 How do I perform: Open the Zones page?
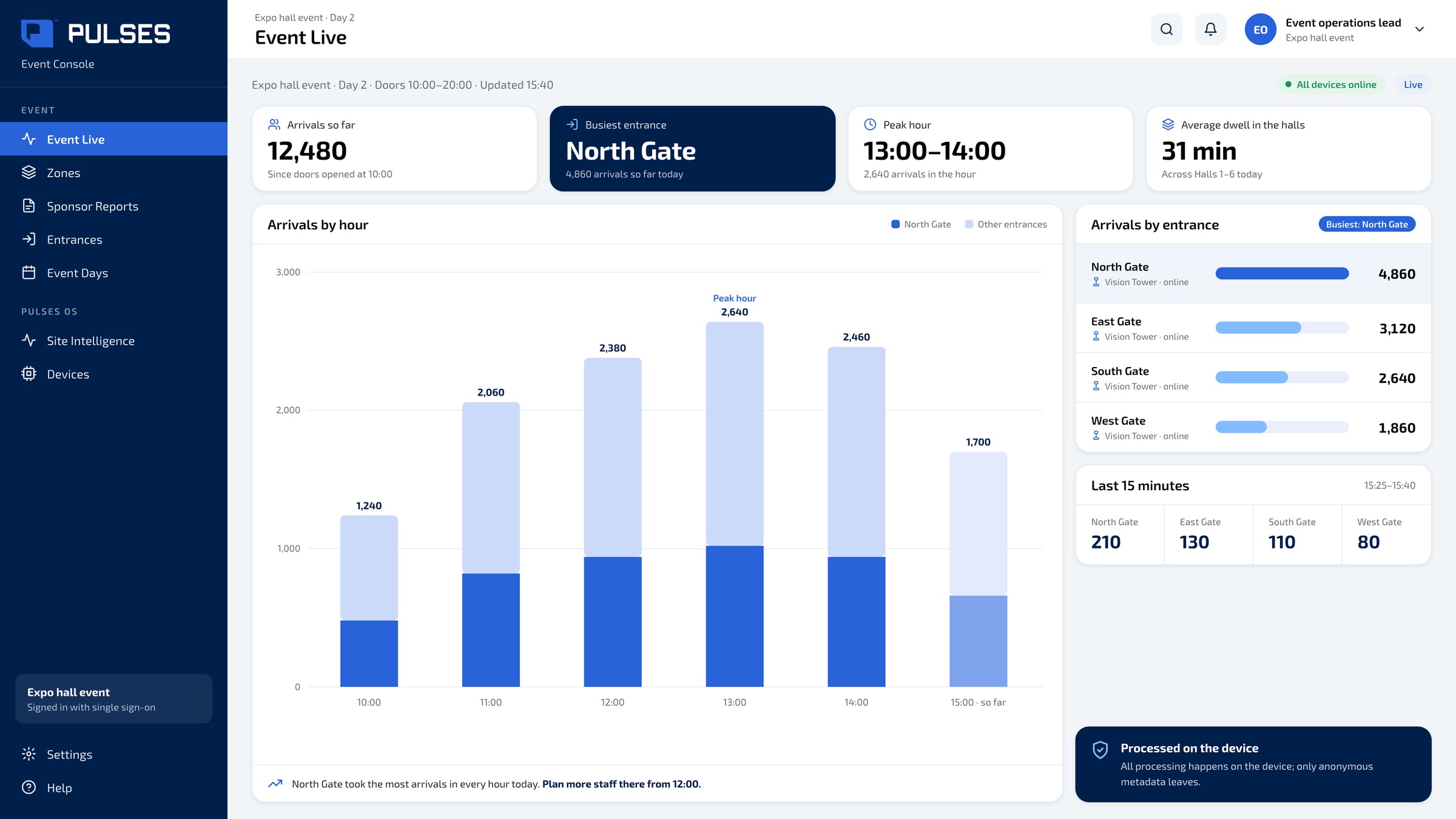(113, 172)
